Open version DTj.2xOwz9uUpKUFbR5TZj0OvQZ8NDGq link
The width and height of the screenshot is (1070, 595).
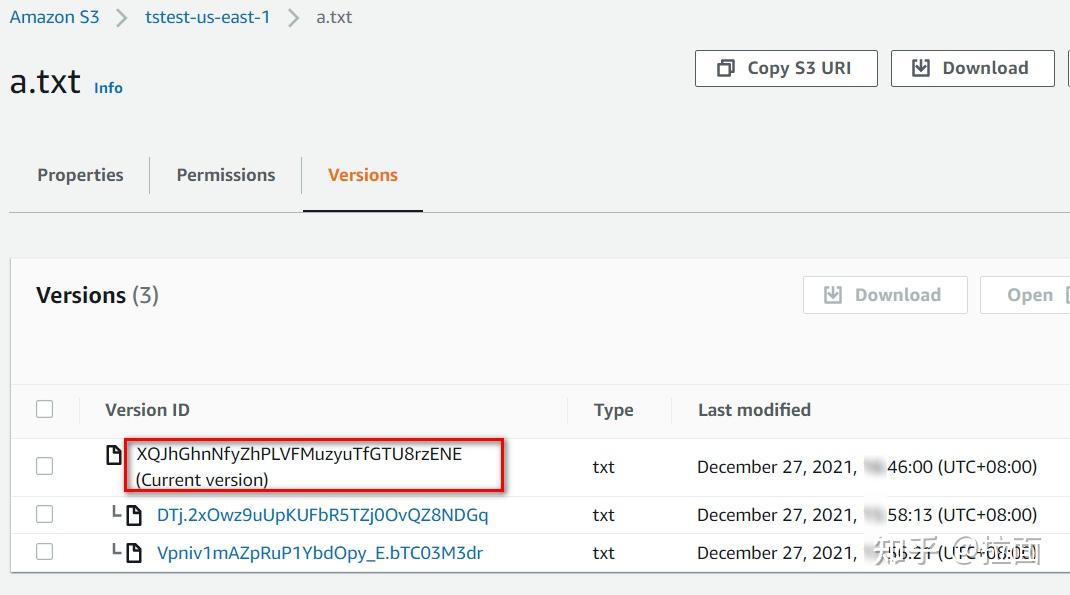tap(323, 515)
